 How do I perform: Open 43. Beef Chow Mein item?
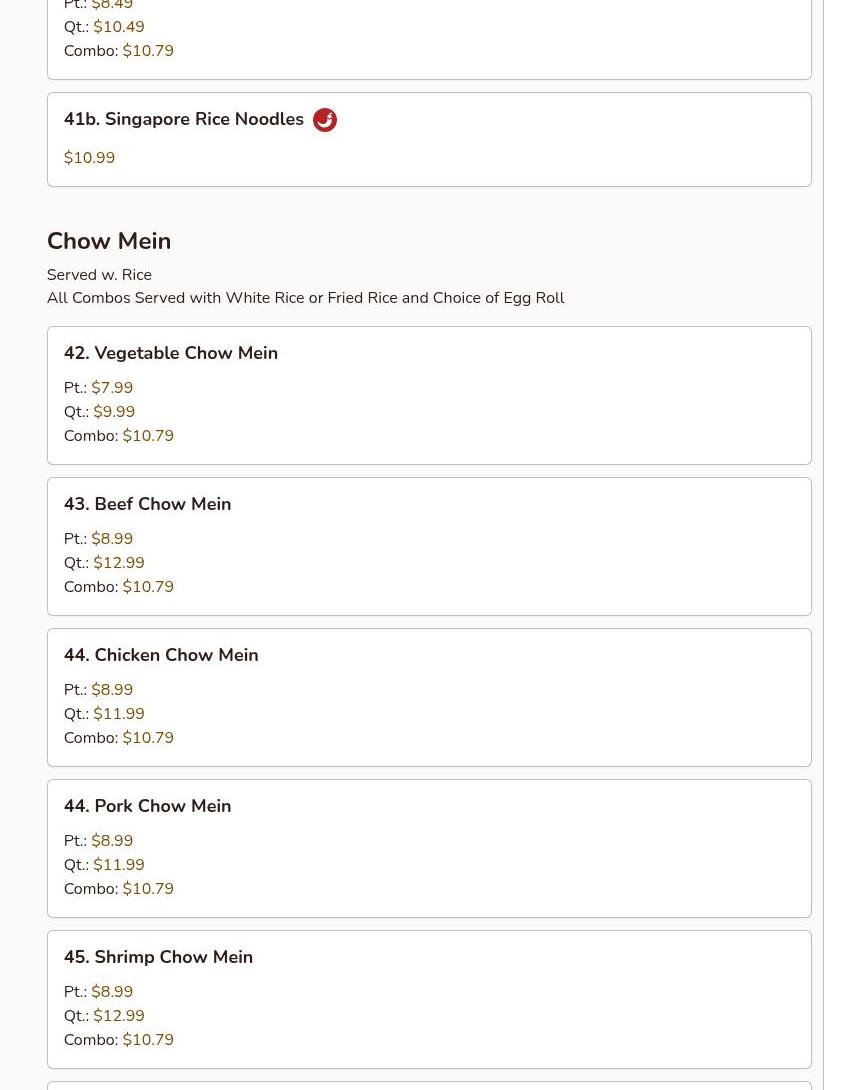click(429, 546)
